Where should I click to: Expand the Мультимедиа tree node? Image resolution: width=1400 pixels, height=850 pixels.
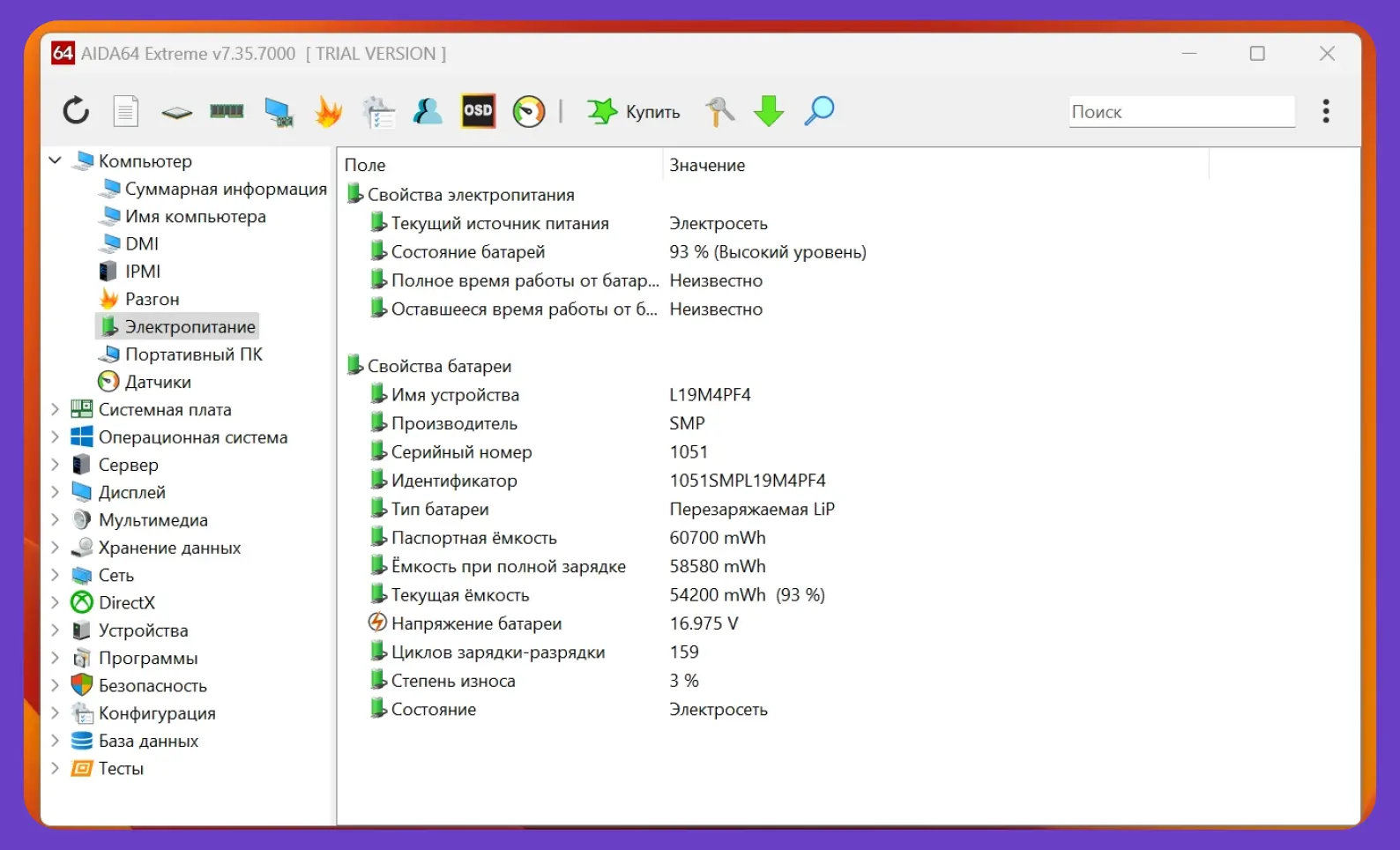coord(55,519)
